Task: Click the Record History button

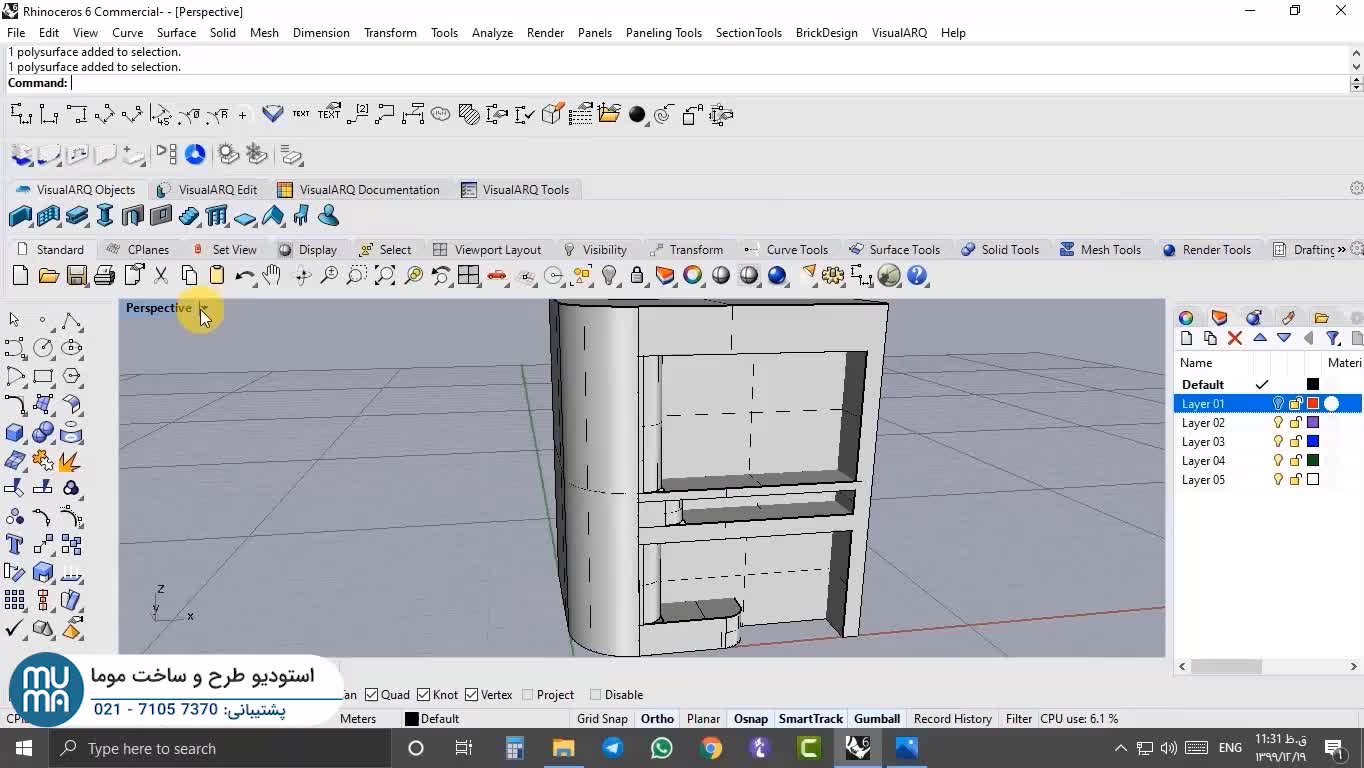Action: [x=952, y=719]
